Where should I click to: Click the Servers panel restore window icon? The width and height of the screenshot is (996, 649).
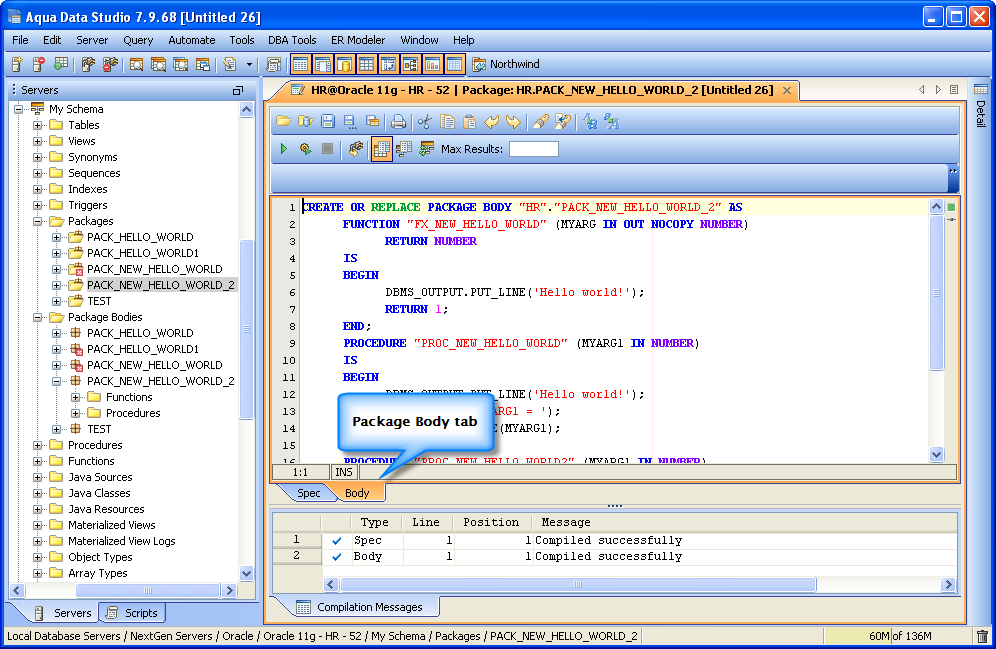(237, 90)
